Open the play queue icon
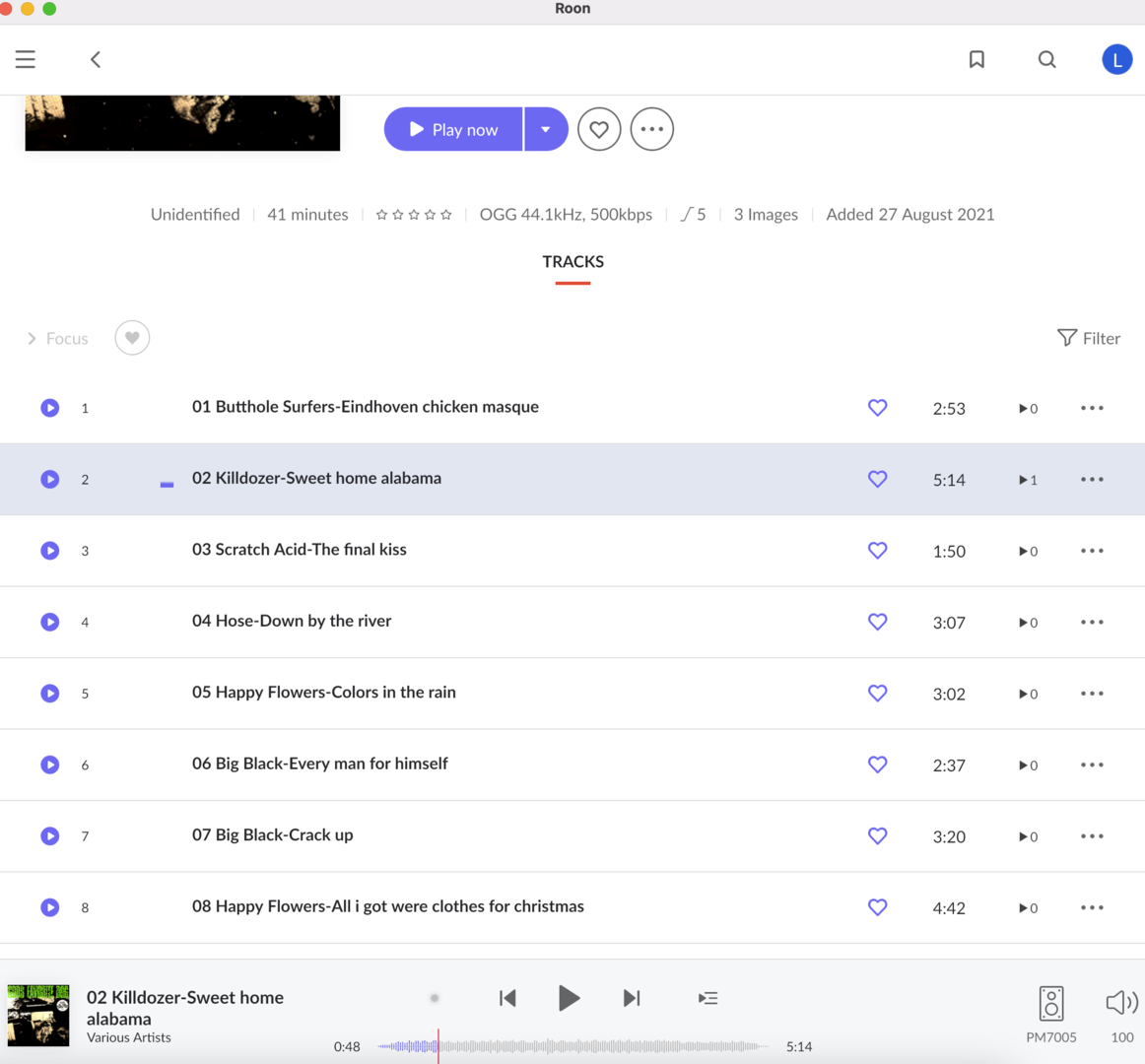 [707, 998]
